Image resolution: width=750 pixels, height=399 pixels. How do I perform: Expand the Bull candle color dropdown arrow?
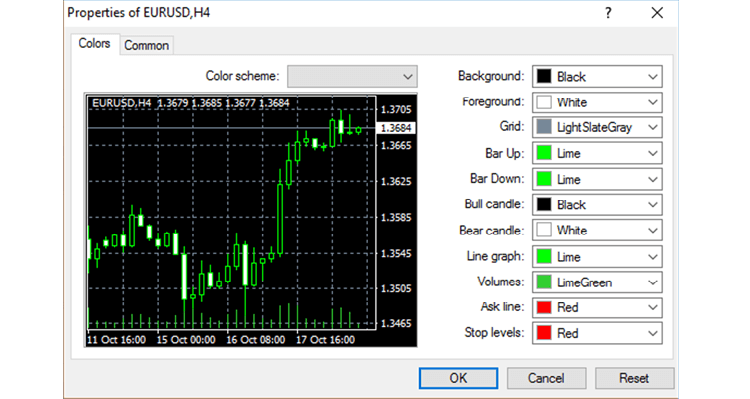pos(652,205)
